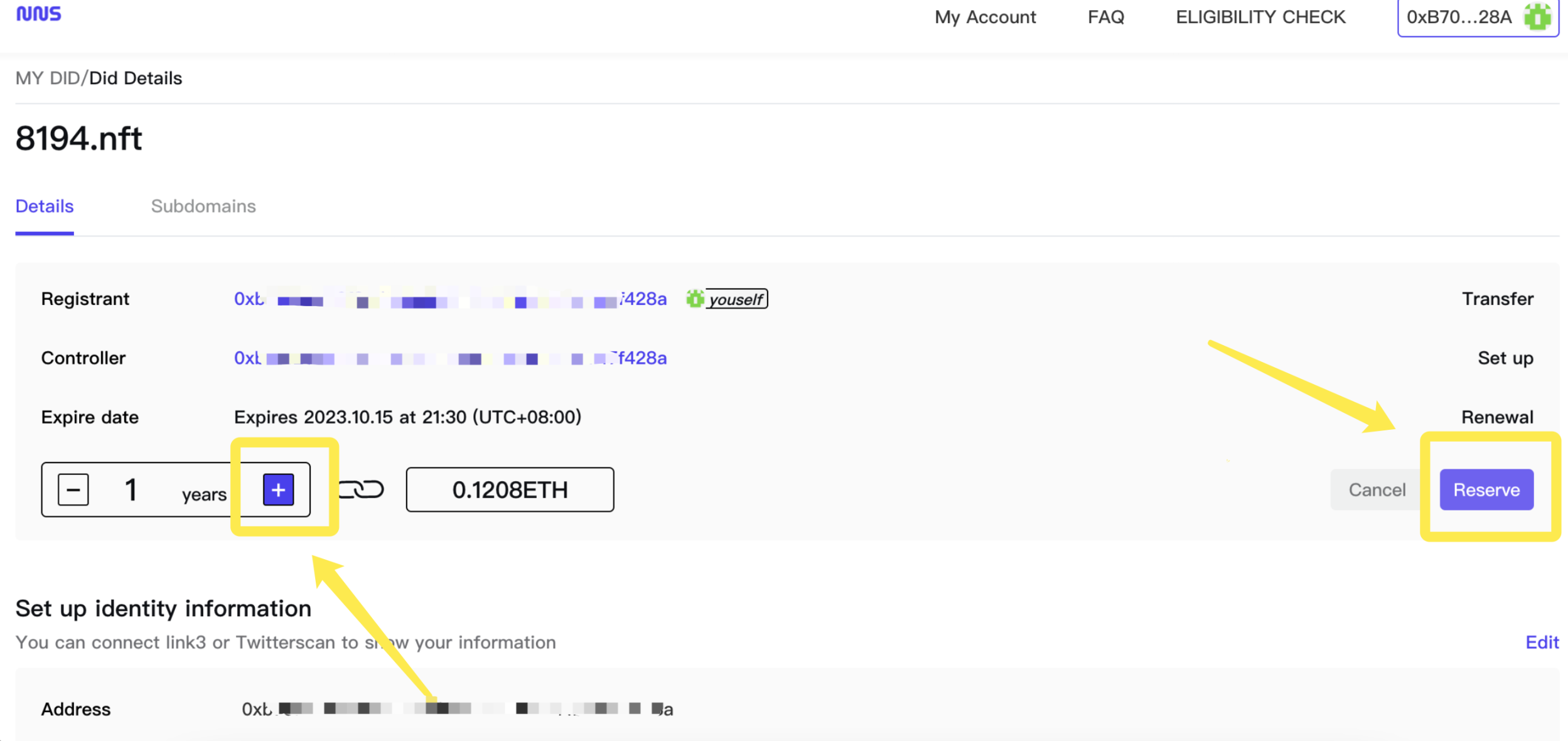Click the minus button to decrease years
This screenshot has width=1568, height=741.
point(73,489)
